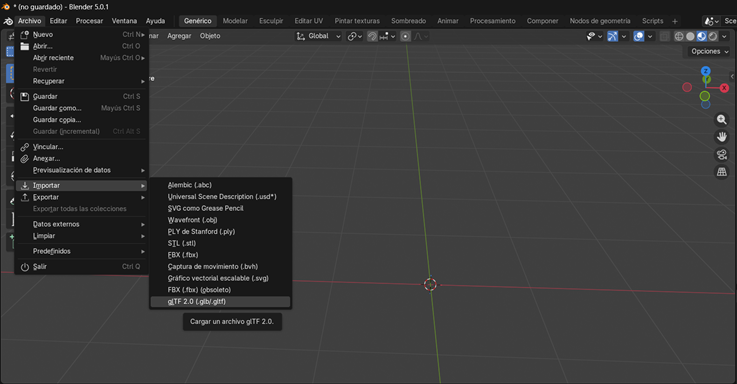The height and width of the screenshot is (384, 737).
Task: Import SVG como Grease Pencil
Action: (220, 208)
